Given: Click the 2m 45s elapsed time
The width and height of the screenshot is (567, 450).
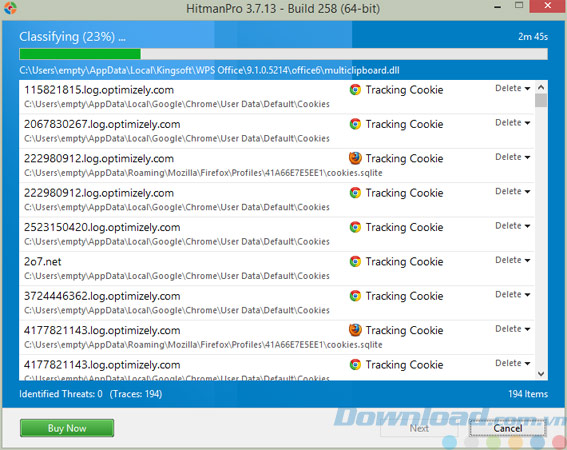Looking at the screenshot, I should [x=533, y=37].
